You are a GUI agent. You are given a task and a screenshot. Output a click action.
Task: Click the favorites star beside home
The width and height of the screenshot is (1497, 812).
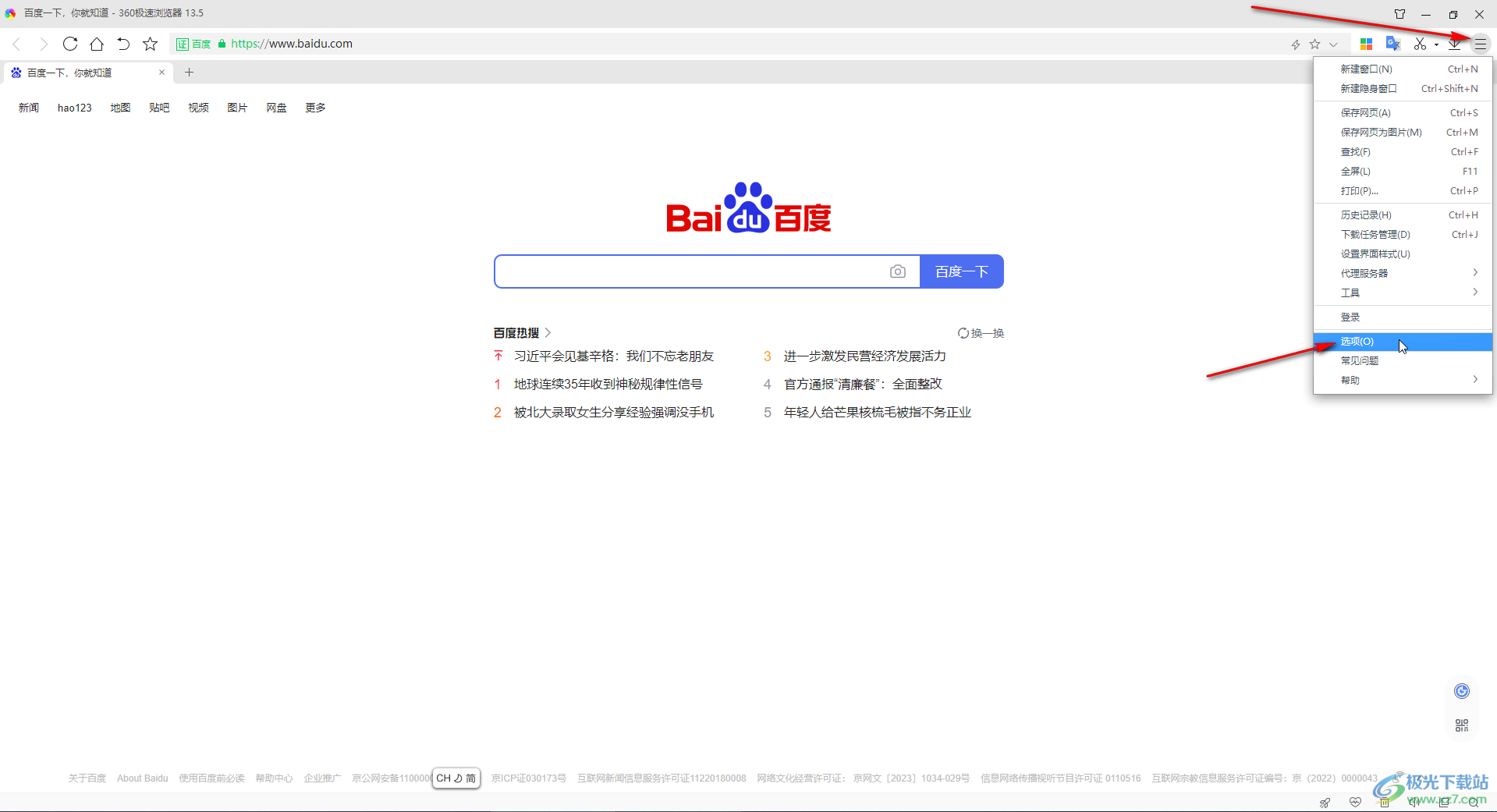pos(151,44)
